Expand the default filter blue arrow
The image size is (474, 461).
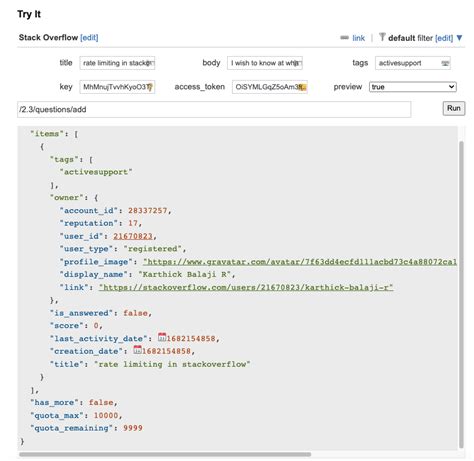point(460,38)
